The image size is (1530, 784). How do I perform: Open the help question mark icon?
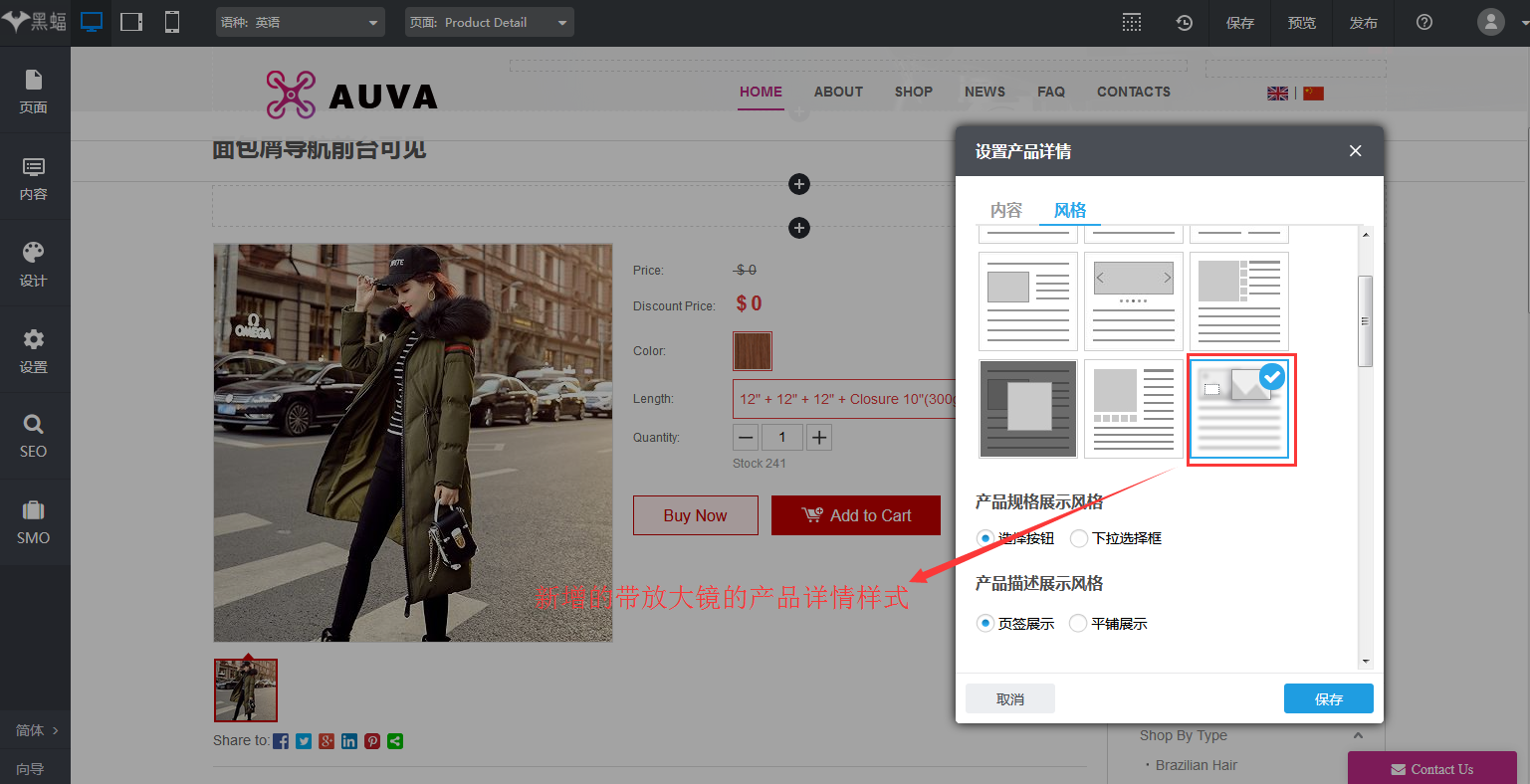[1423, 22]
